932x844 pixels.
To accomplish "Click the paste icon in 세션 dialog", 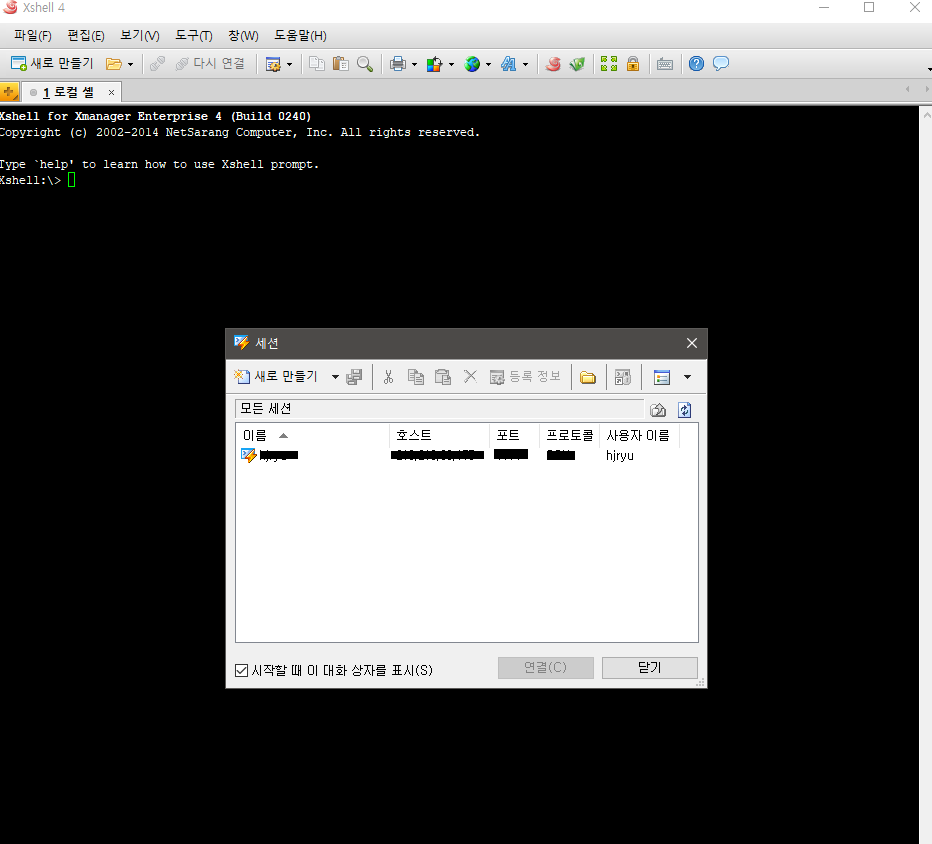I will [x=443, y=377].
